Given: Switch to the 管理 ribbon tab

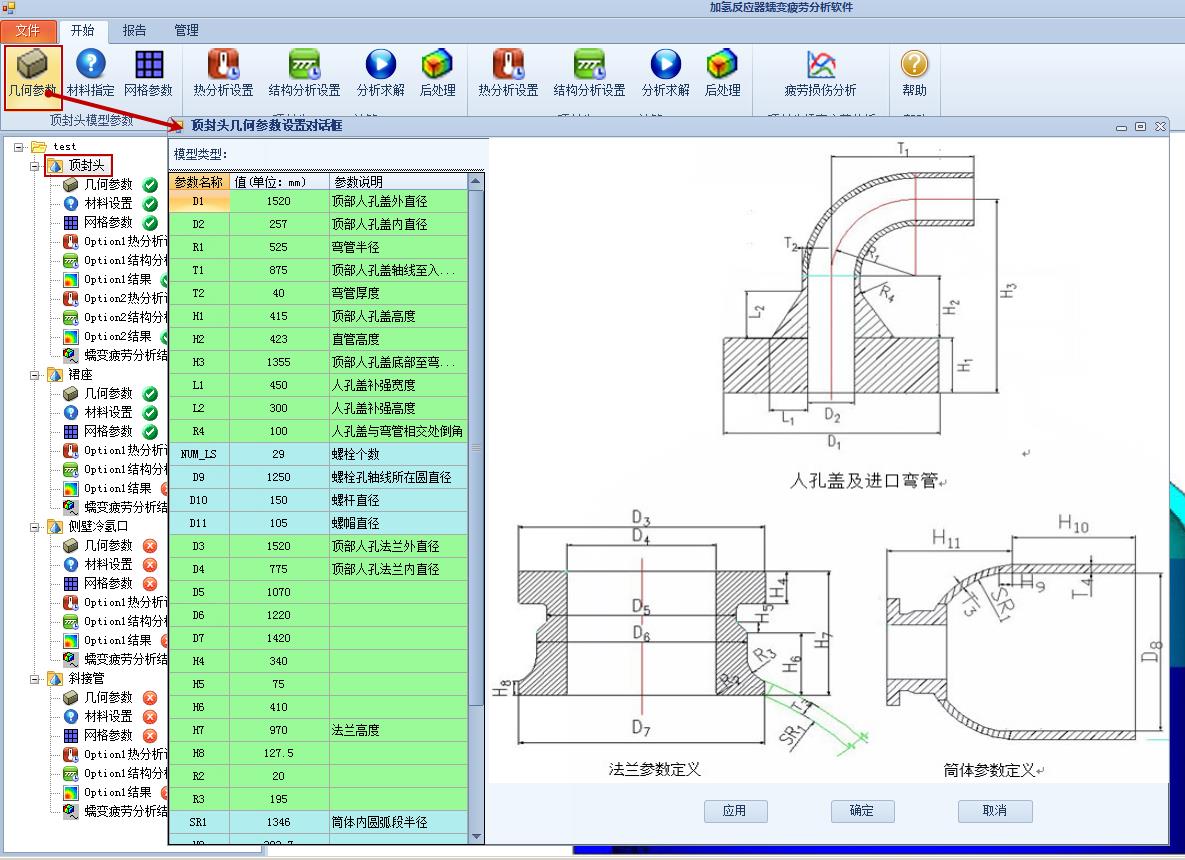Looking at the screenshot, I should pyautogui.click(x=186, y=30).
